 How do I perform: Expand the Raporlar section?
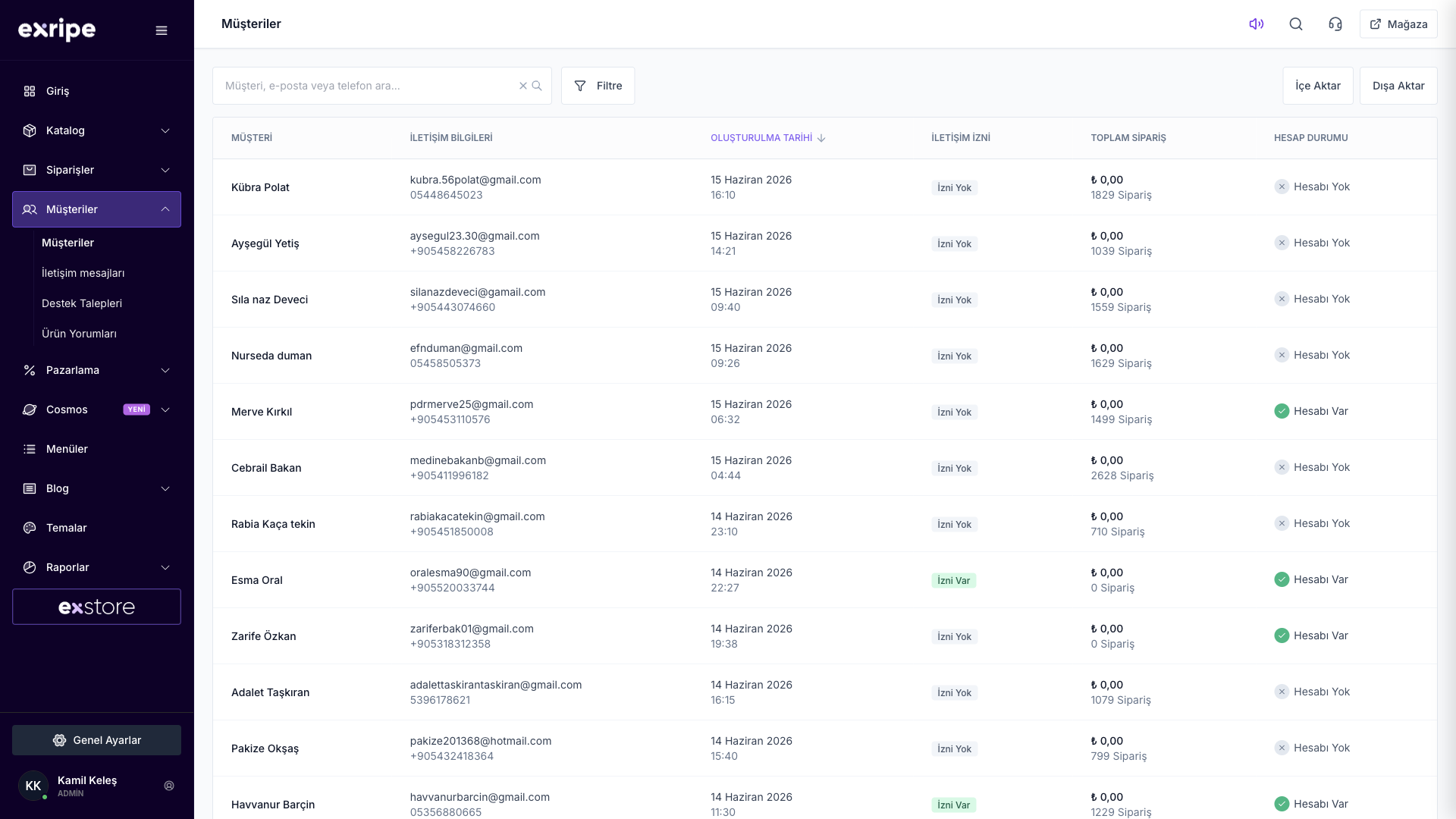click(96, 567)
